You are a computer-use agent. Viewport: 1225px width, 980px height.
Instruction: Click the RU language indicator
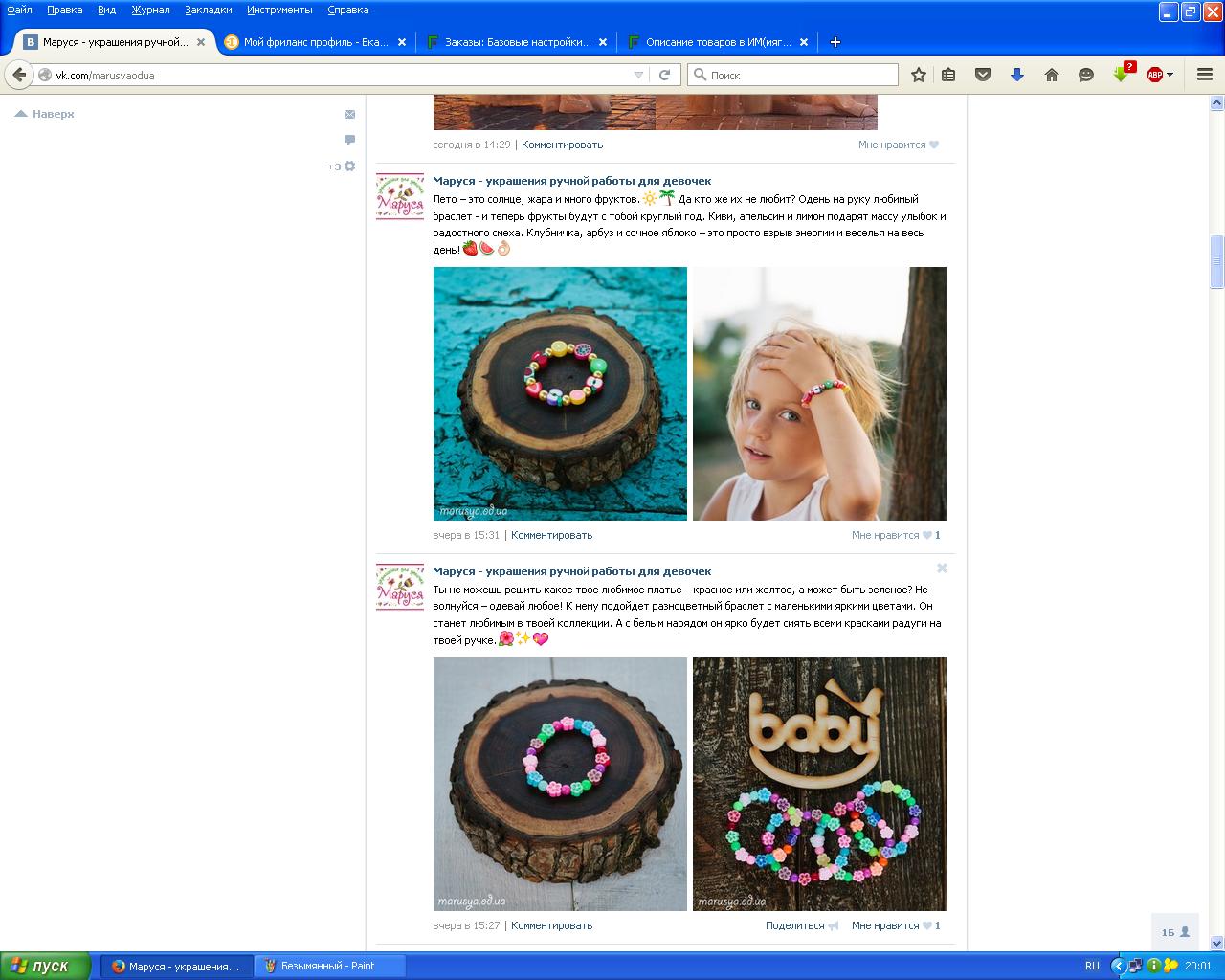coord(1092,966)
